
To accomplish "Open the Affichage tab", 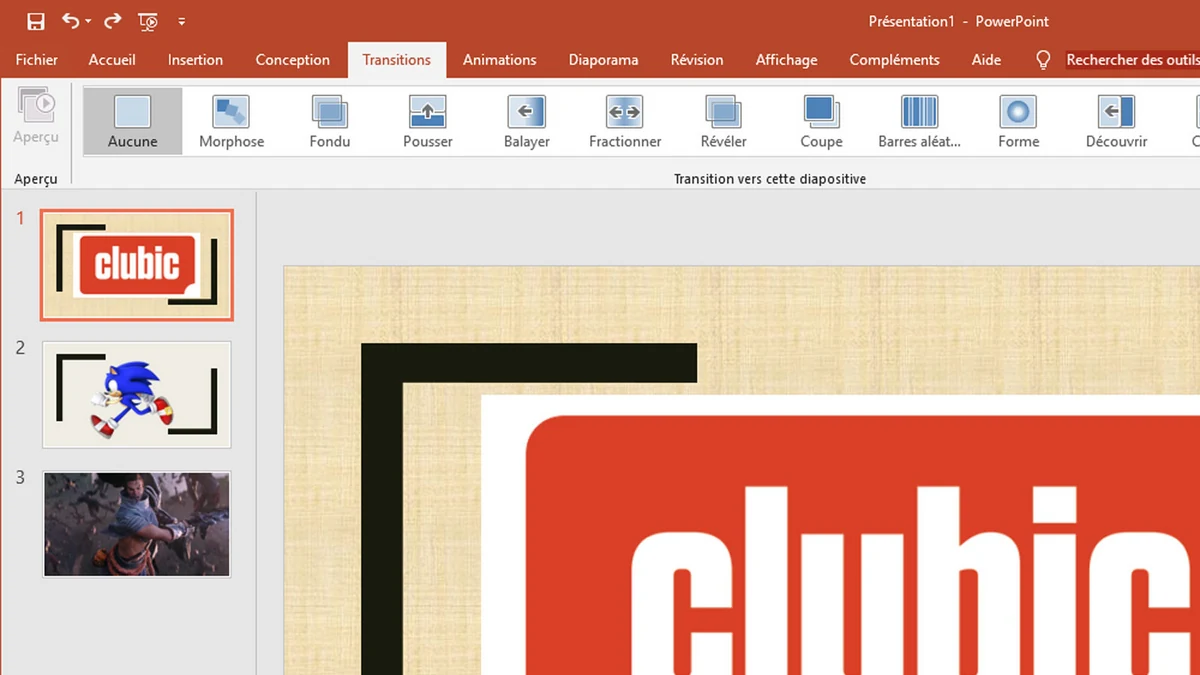I will tap(786, 60).
